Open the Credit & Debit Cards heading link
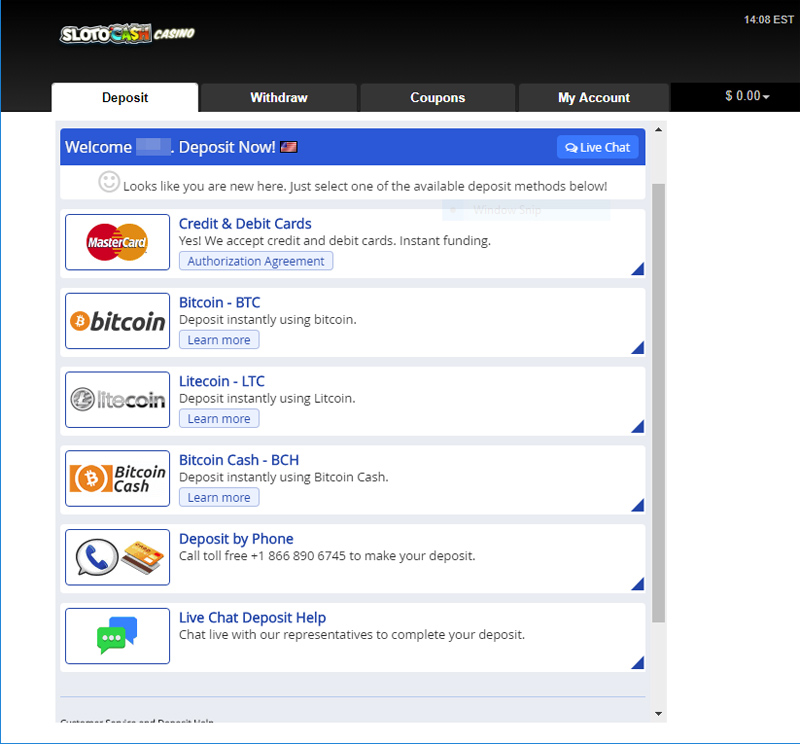Viewport: 800px width, 744px height. click(x=245, y=224)
